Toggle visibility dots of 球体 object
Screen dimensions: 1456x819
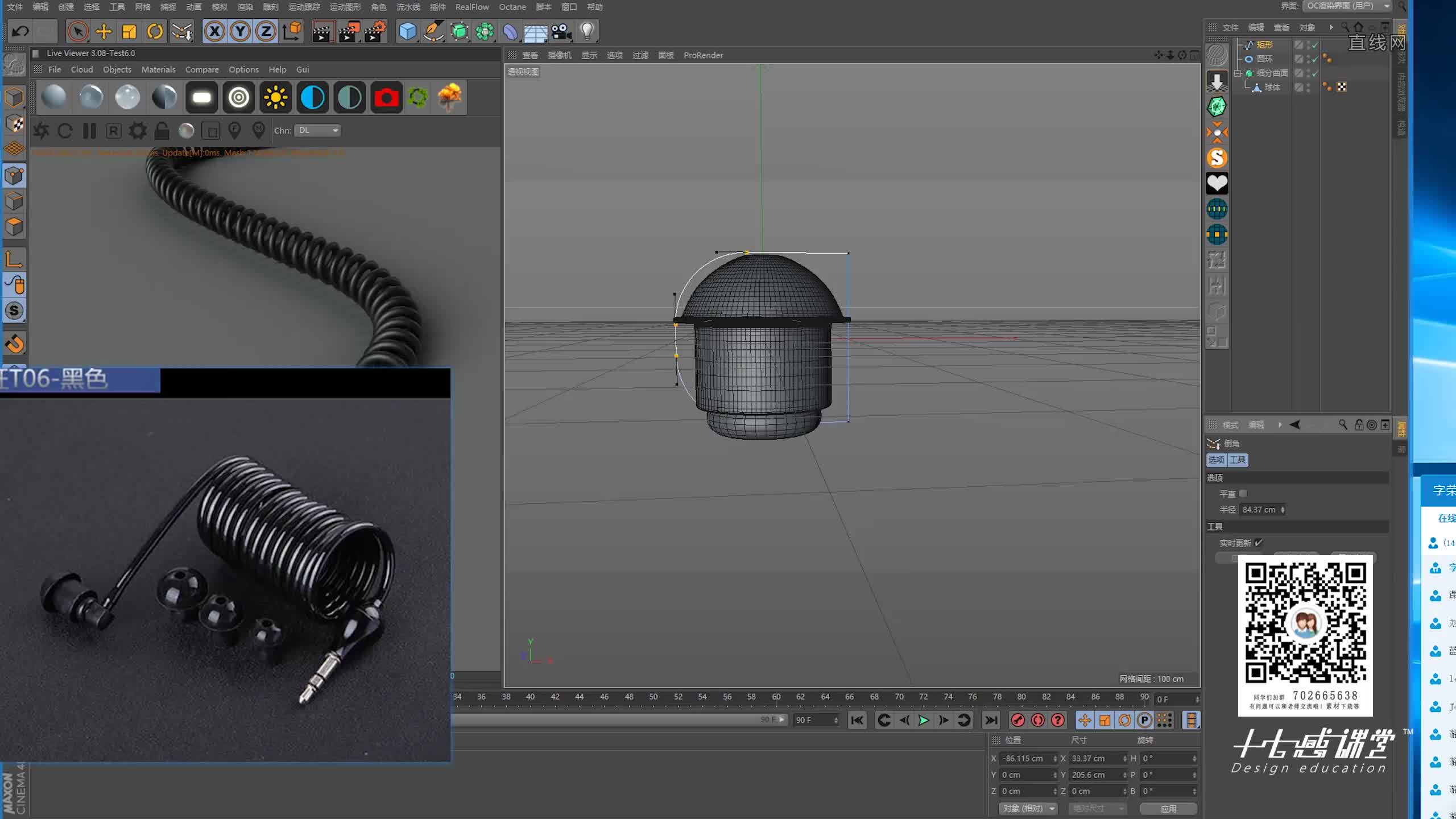click(x=1309, y=87)
